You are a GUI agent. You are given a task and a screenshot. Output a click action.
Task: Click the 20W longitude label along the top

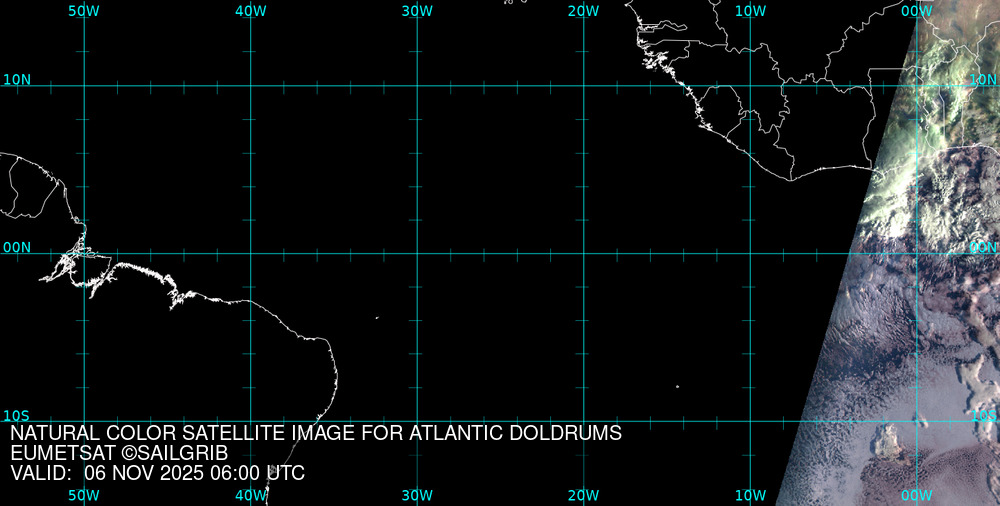tap(583, 11)
